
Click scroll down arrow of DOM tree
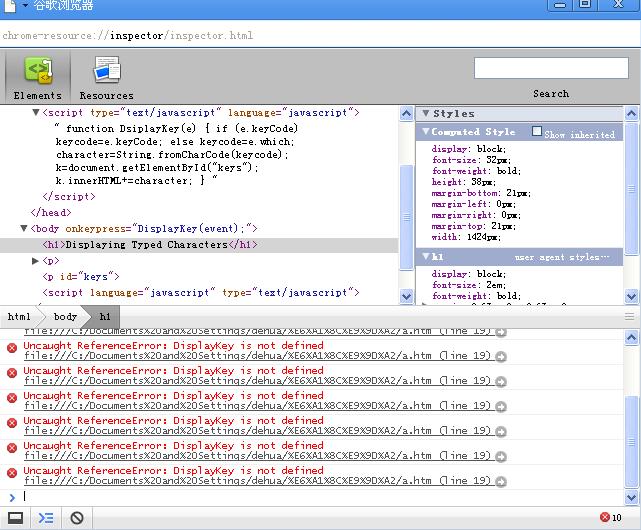pos(406,296)
